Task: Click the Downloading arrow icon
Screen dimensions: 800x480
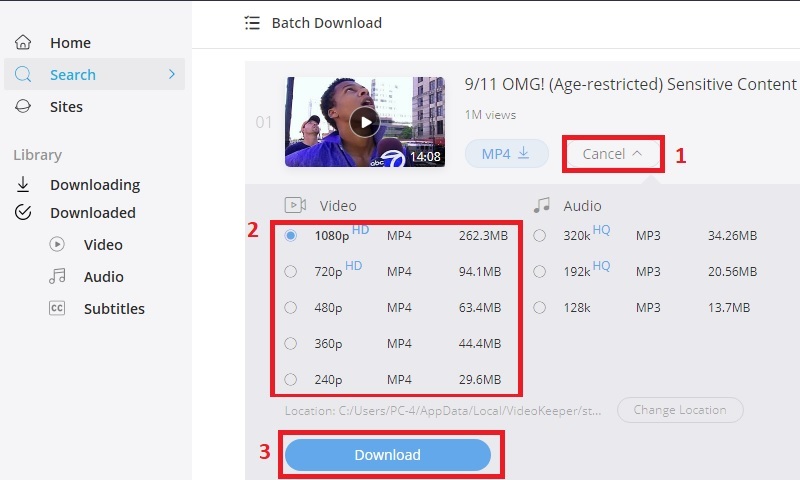Action: point(23,184)
